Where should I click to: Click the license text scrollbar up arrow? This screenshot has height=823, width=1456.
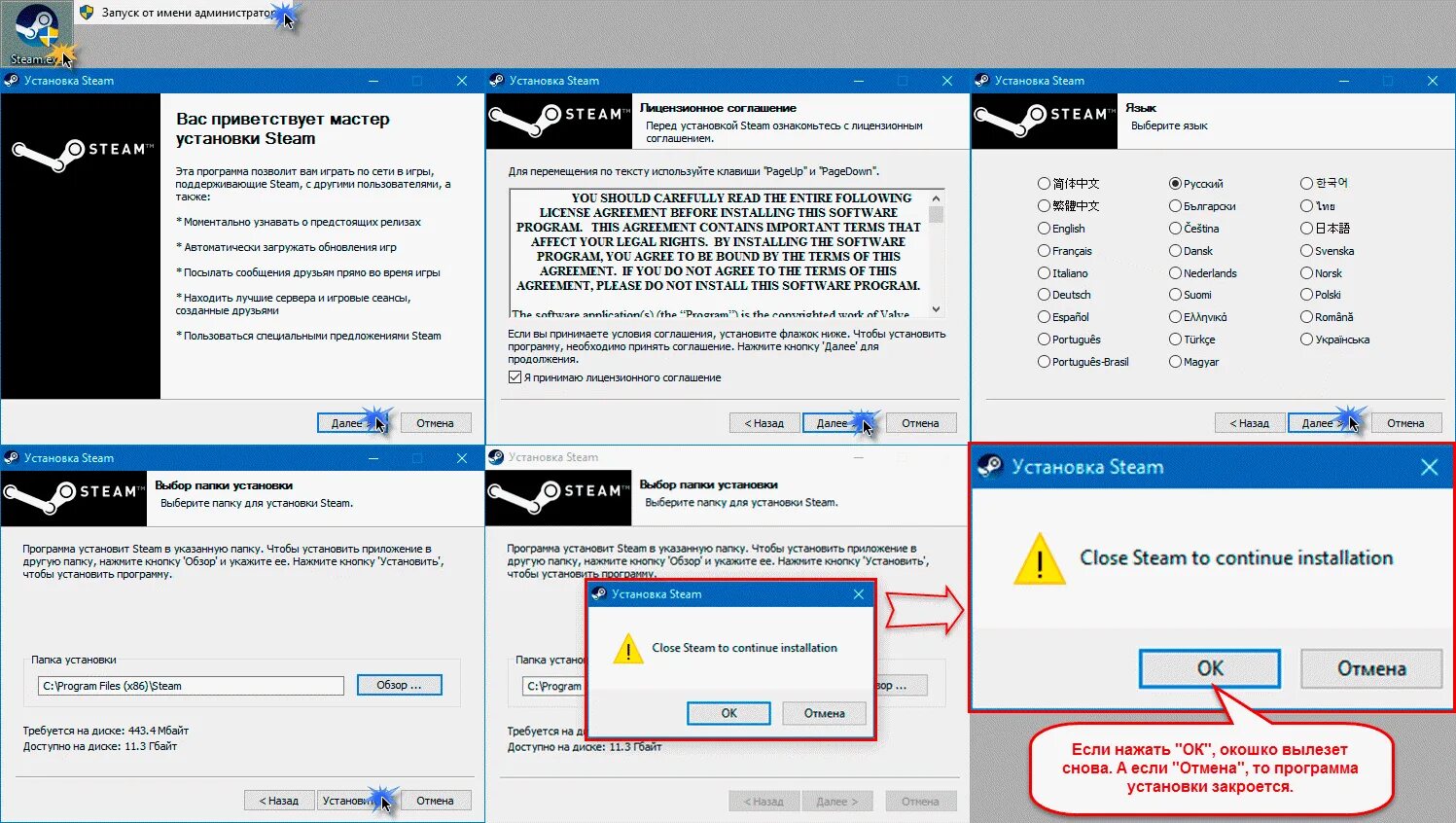pyautogui.click(x=936, y=197)
